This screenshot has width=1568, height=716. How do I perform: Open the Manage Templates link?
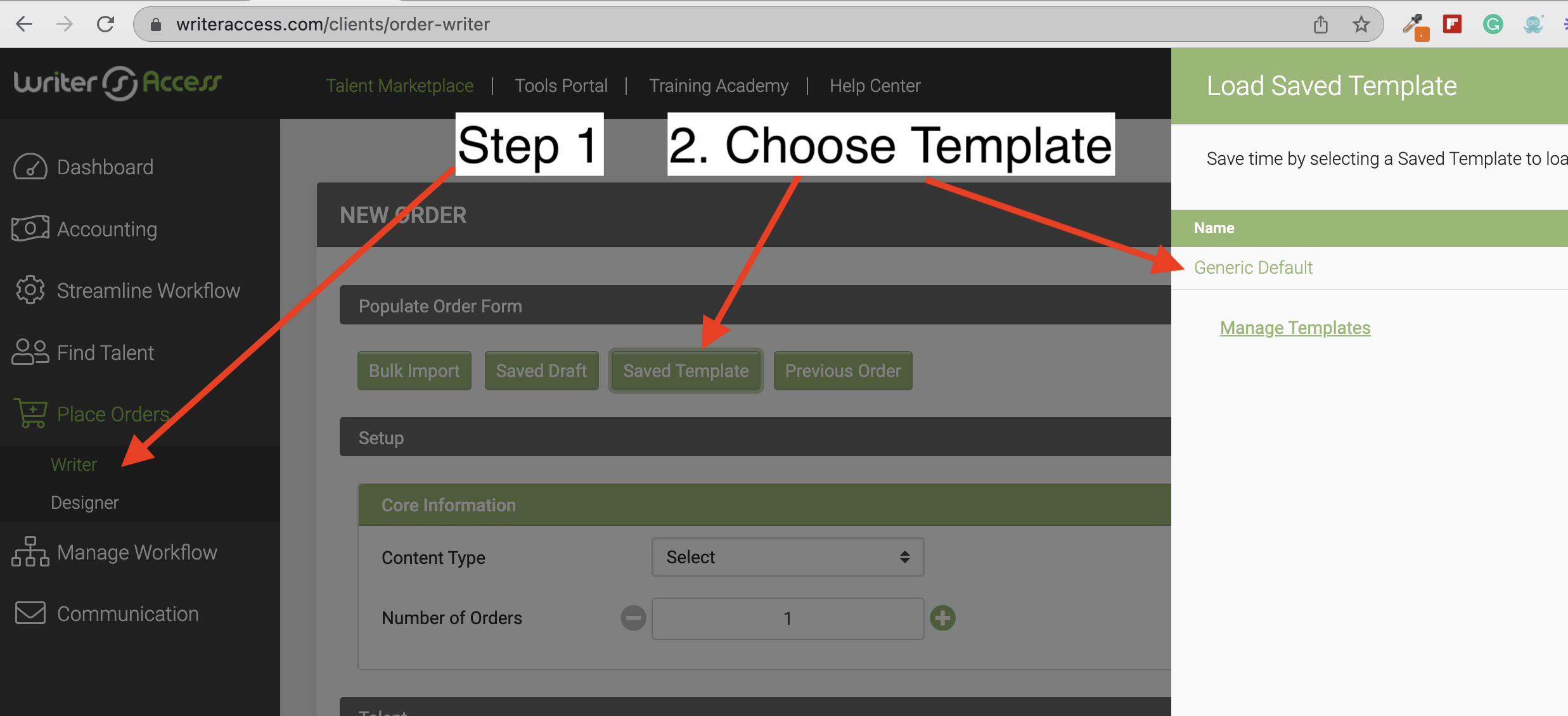pos(1295,328)
